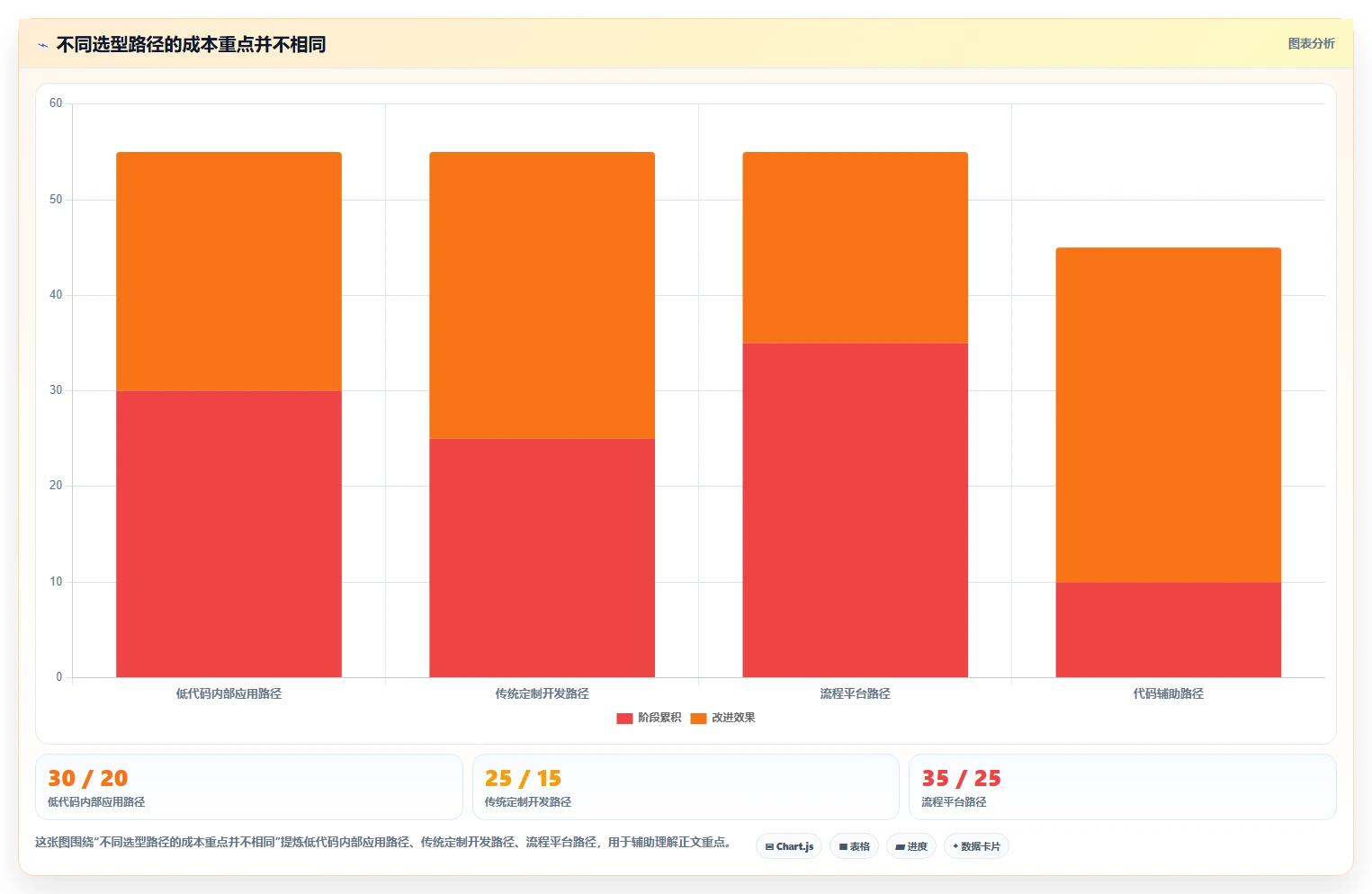Select the Chart.js tag chip
This screenshot has width=1372, height=894.
[x=789, y=846]
